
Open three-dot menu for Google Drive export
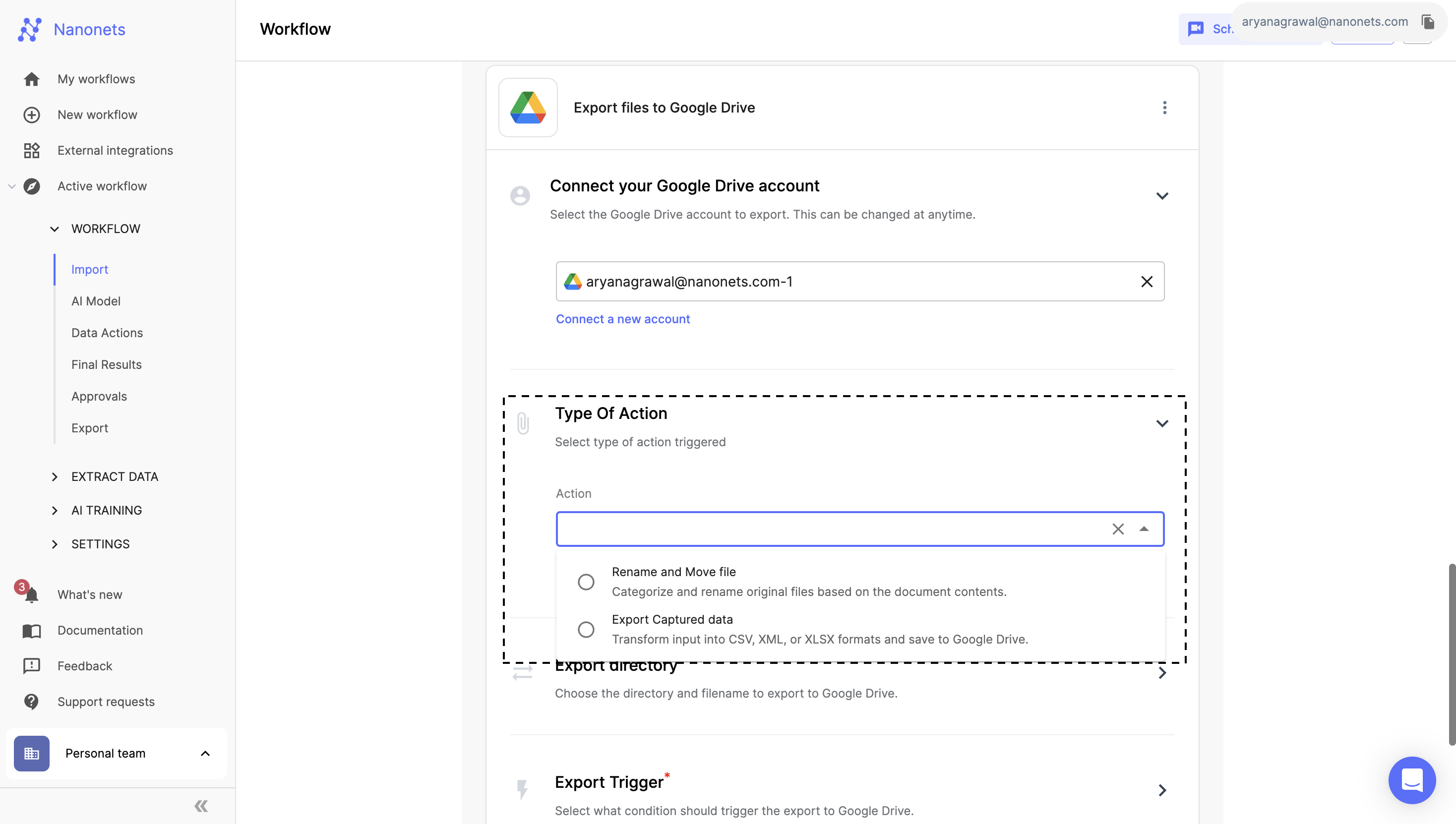pyautogui.click(x=1164, y=108)
